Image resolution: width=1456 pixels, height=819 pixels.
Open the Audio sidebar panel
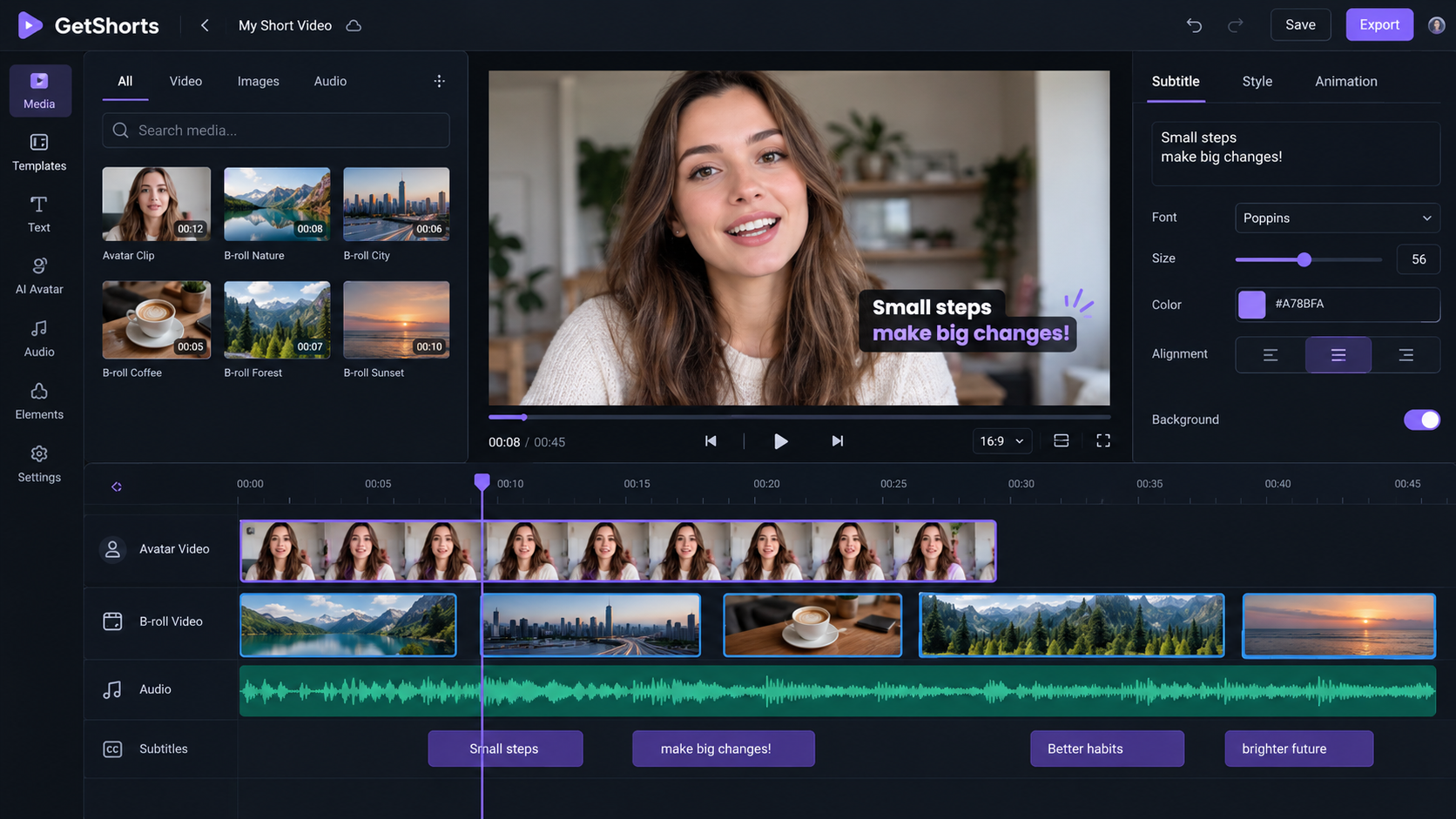point(39,339)
